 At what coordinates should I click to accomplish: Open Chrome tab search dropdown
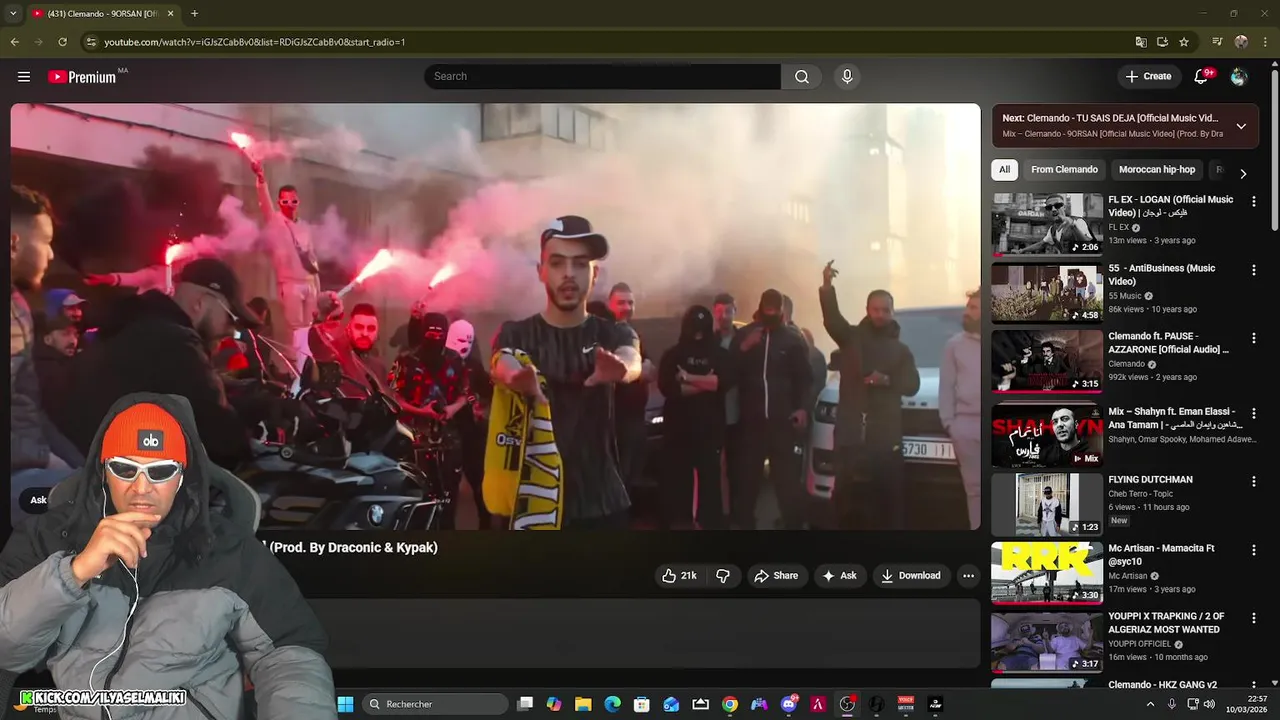pyautogui.click(x=13, y=13)
